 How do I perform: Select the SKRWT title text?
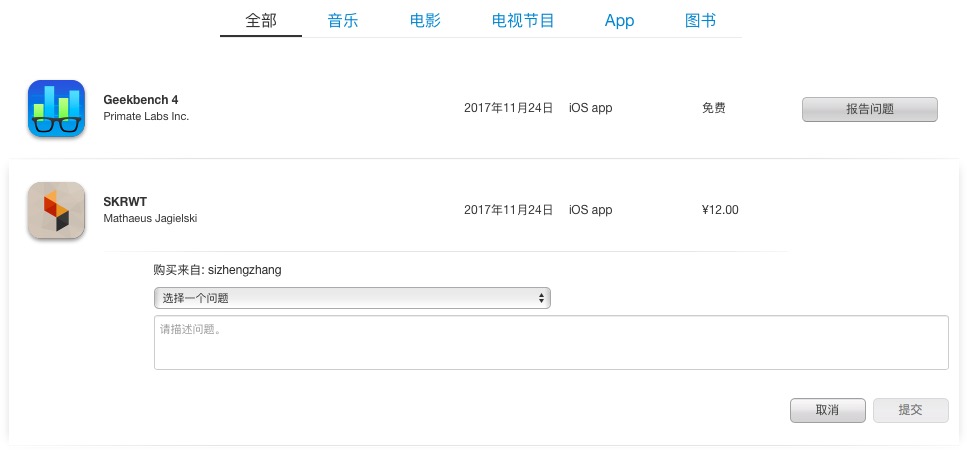pos(125,202)
